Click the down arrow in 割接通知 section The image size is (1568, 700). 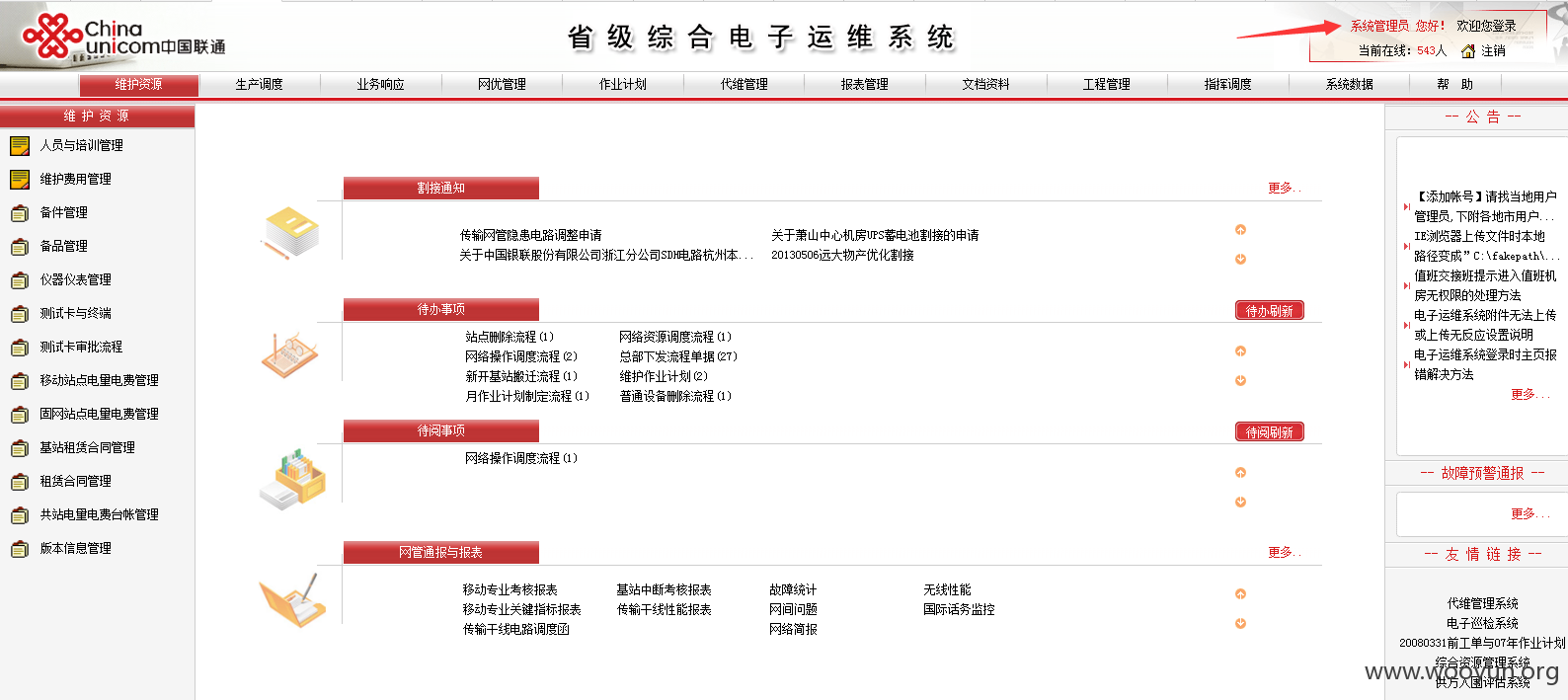point(1240,260)
